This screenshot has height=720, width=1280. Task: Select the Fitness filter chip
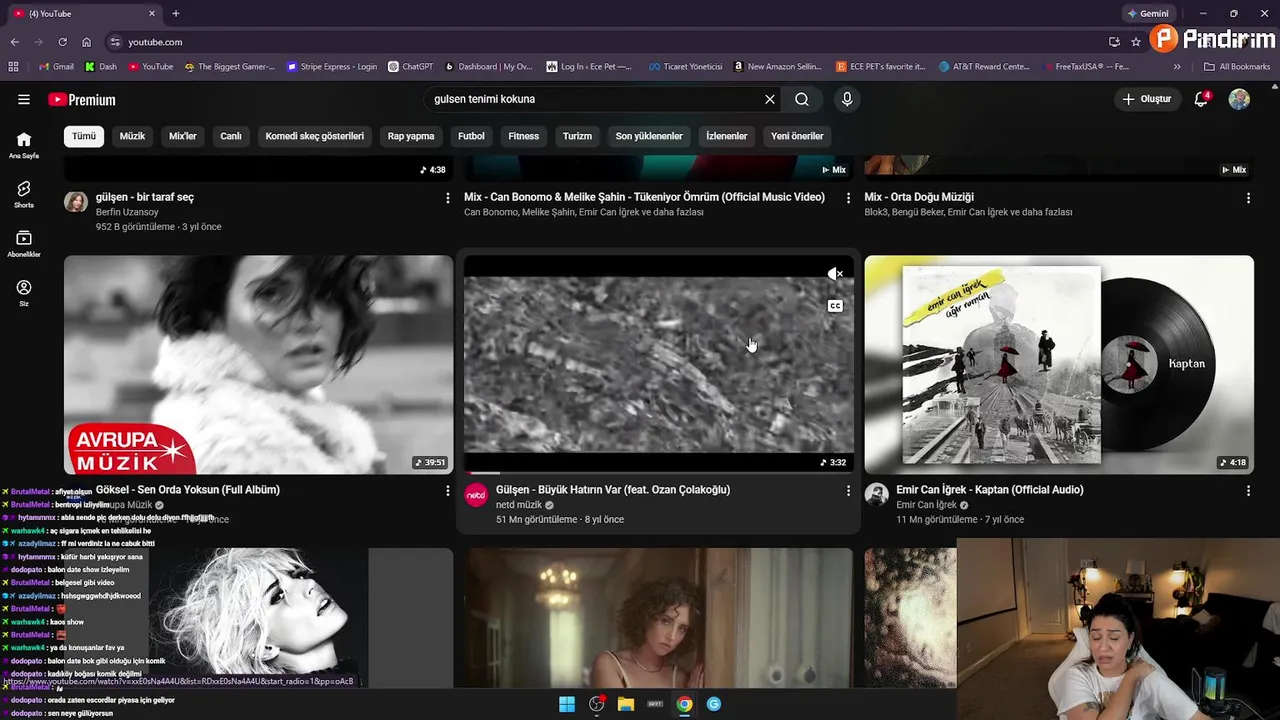tap(523, 136)
